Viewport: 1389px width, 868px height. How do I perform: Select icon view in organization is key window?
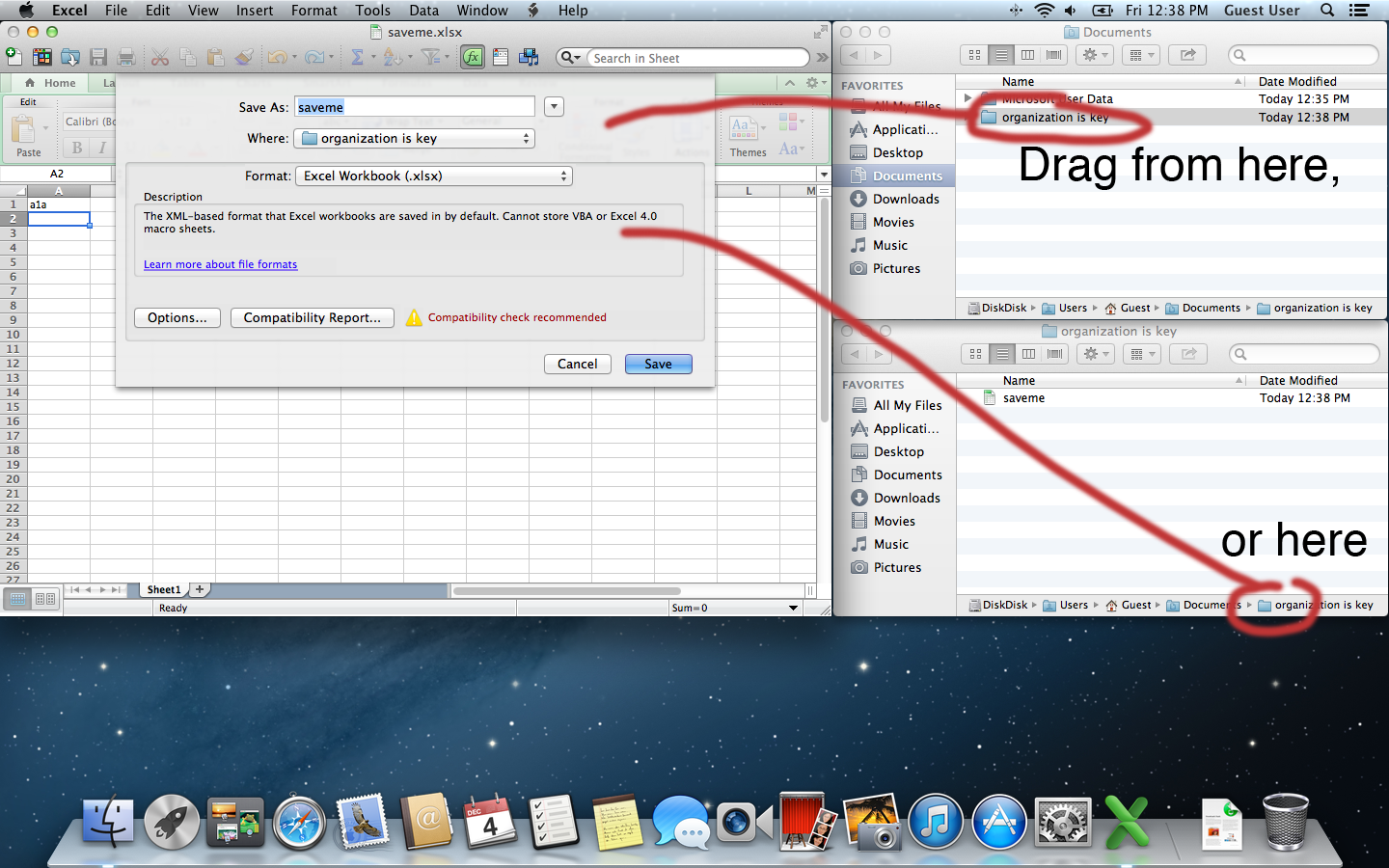(x=975, y=354)
